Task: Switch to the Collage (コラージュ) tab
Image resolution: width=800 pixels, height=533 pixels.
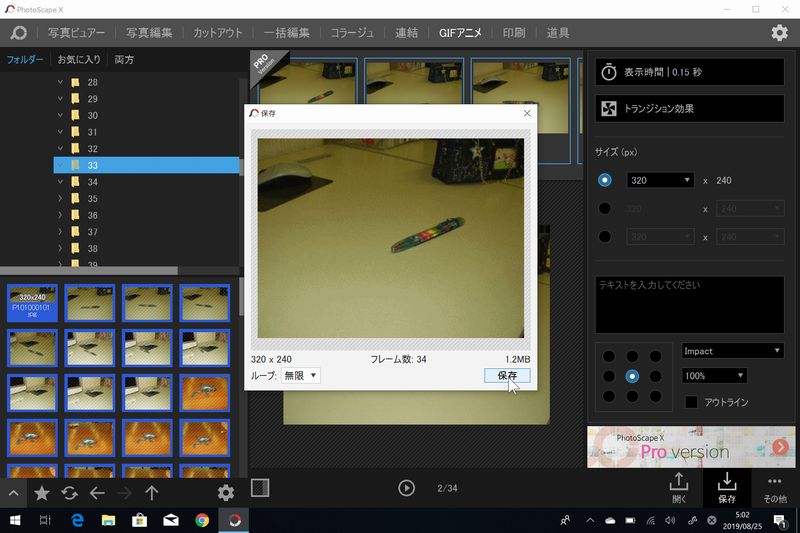Action: click(352, 33)
